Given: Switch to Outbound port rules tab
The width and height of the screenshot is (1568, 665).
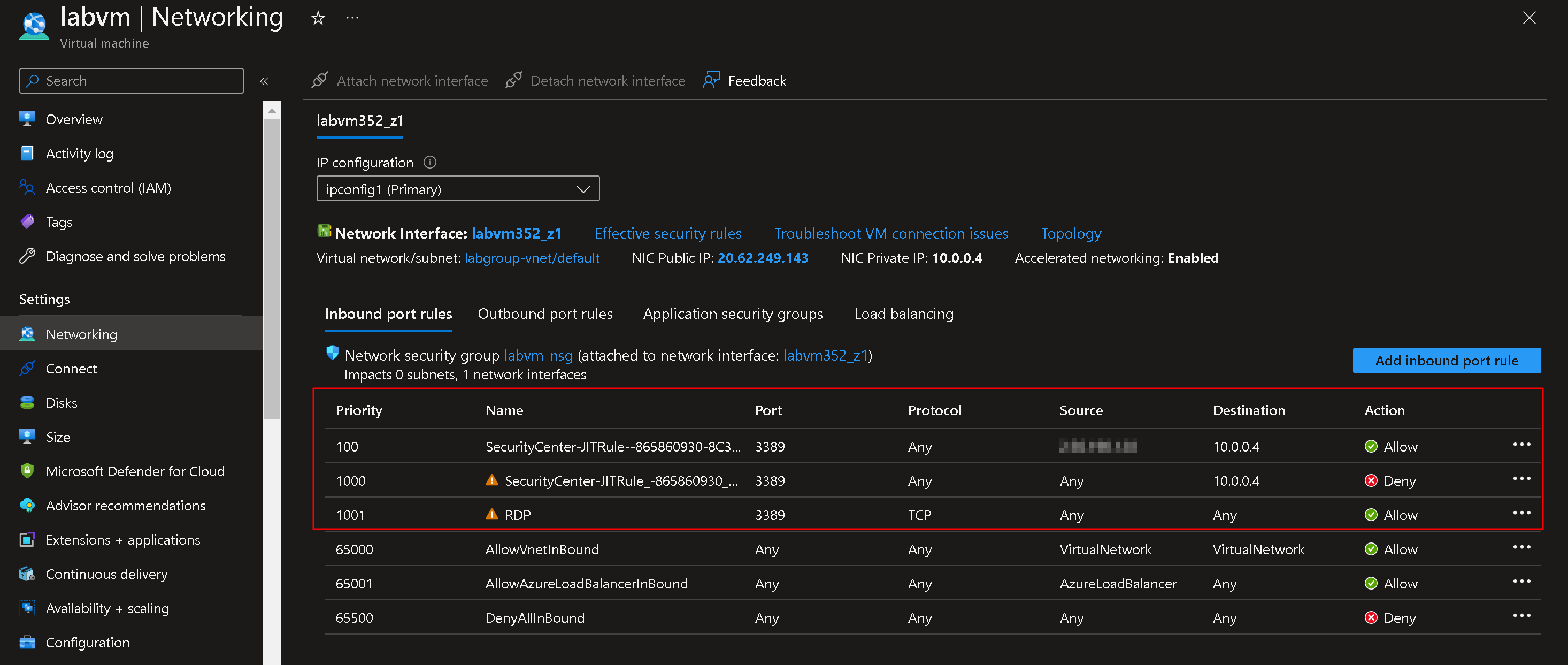Looking at the screenshot, I should pyautogui.click(x=545, y=314).
